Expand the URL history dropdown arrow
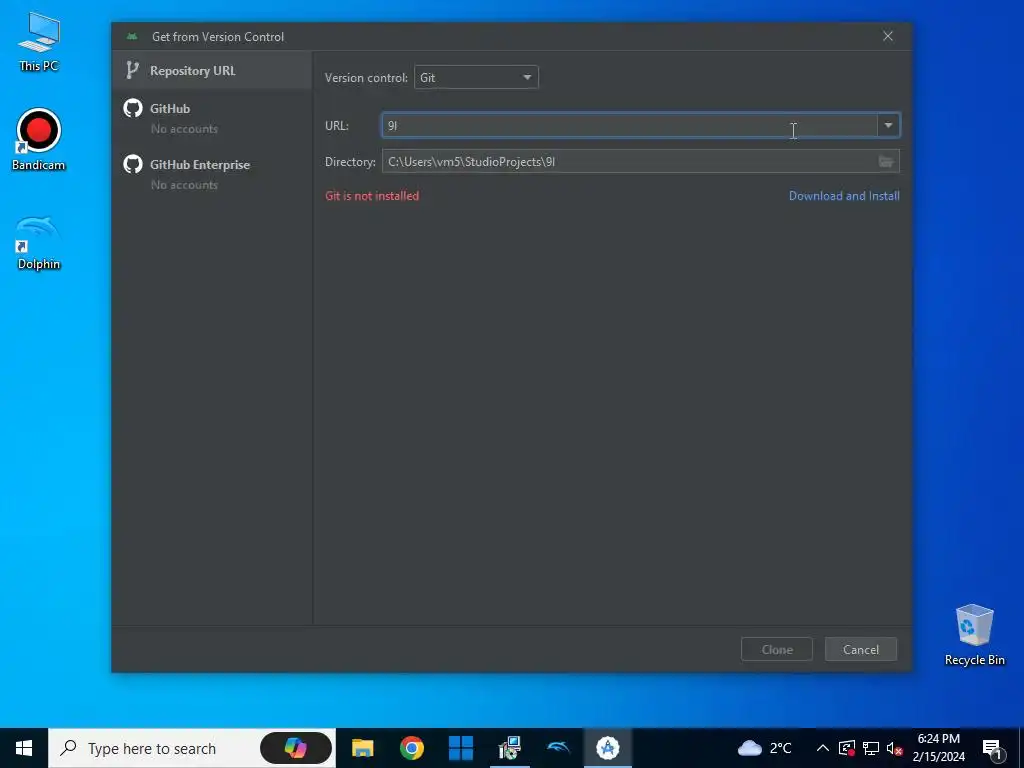Image resolution: width=1024 pixels, height=768 pixels. pyautogui.click(x=888, y=125)
